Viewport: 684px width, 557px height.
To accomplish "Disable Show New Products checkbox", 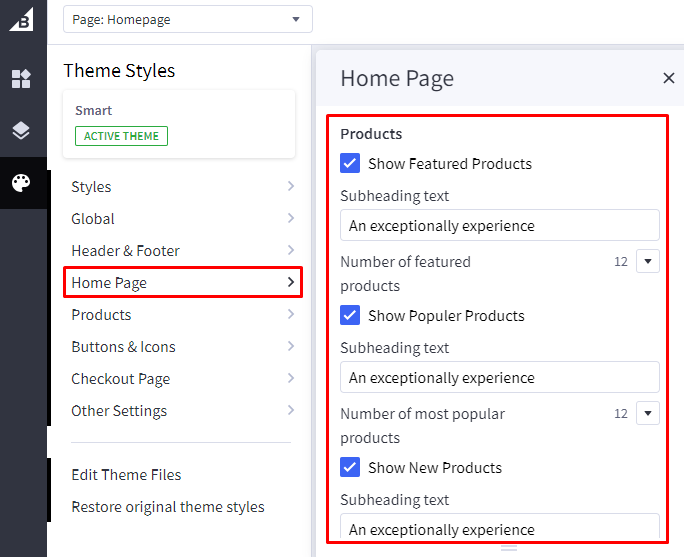I will click(x=350, y=468).
